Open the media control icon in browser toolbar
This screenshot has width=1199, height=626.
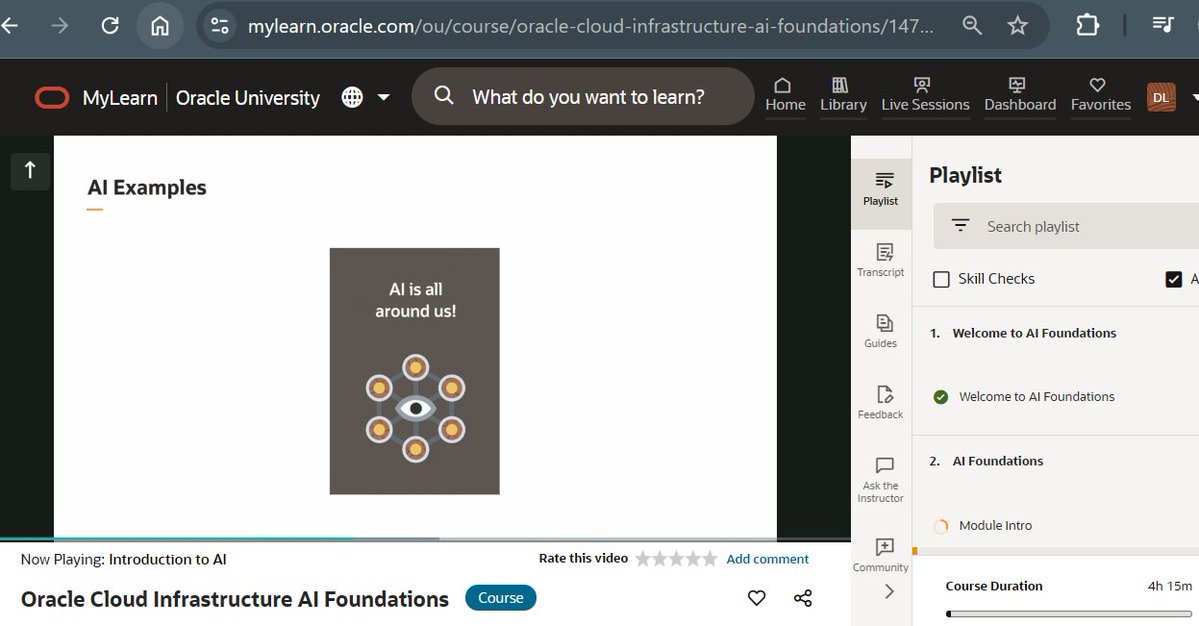[x=1163, y=25]
